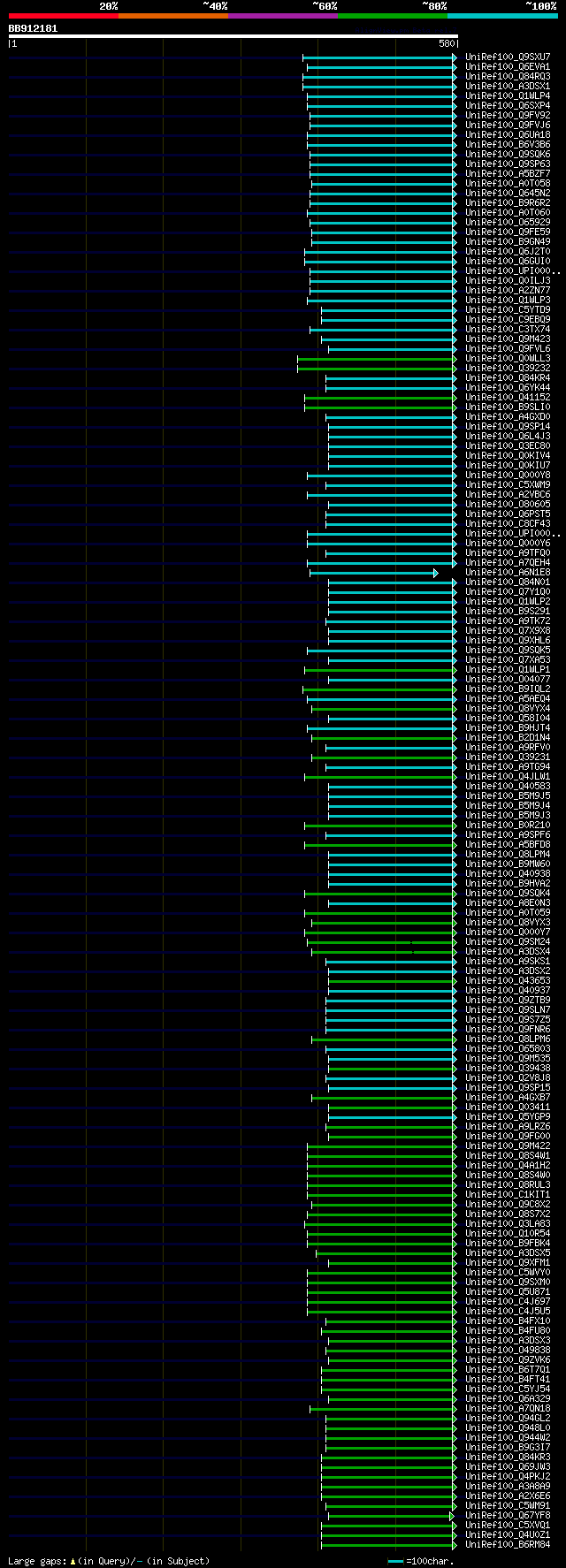Select the UniRef100_Q6J2T0 label
Image resolution: width=566 pixels, height=1568 pixels.
[508, 251]
